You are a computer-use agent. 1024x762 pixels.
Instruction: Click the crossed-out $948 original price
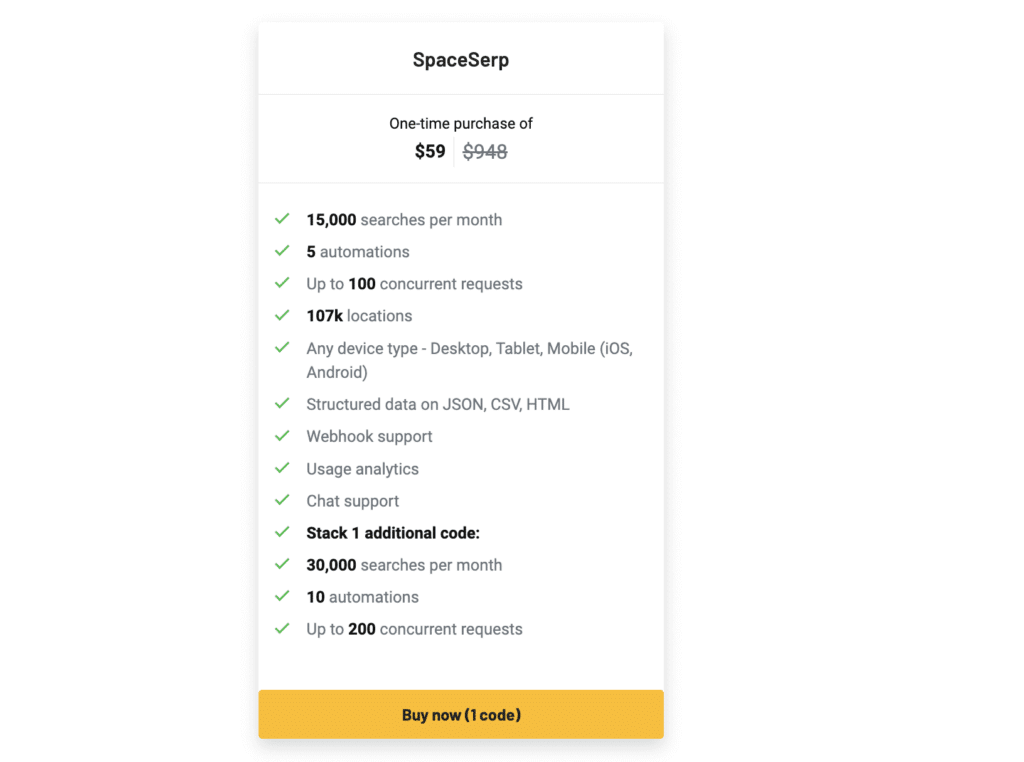(x=485, y=152)
